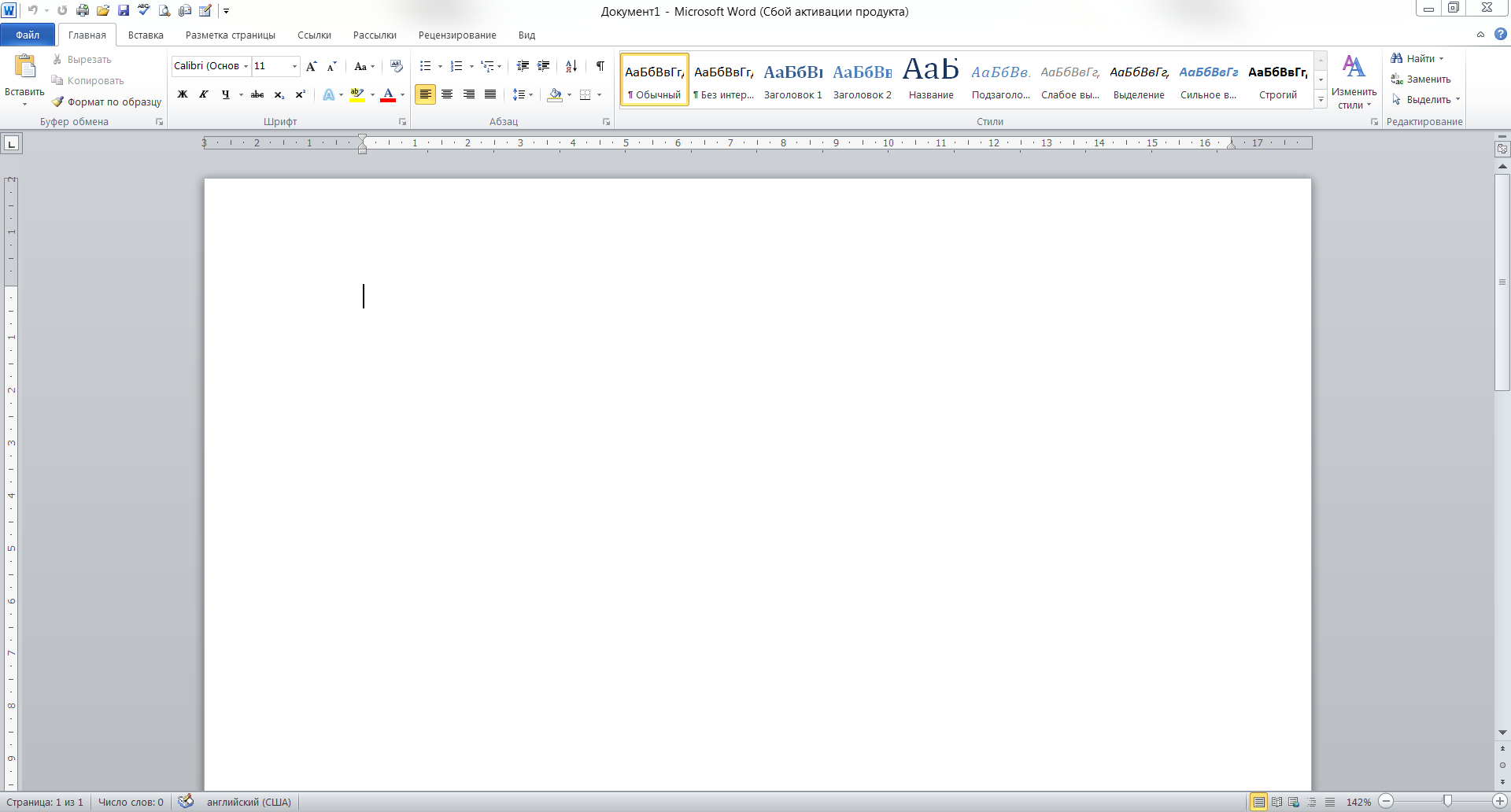The width and height of the screenshot is (1511, 812).
Task: Open the line spacing dropdown
Action: (x=523, y=94)
